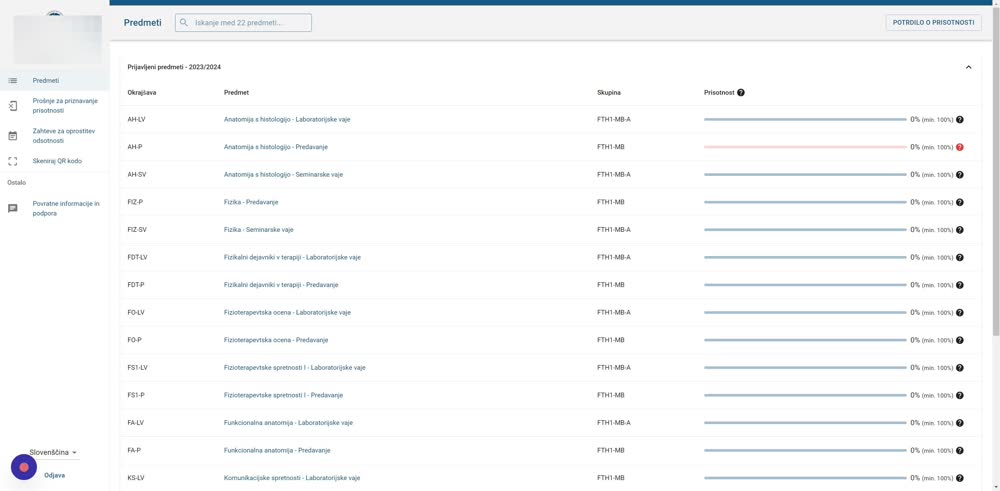The width and height of the screenshot is (1000, 491).
Task: Open Skeniraj QR kodo menu item
Action: point(54,161)
